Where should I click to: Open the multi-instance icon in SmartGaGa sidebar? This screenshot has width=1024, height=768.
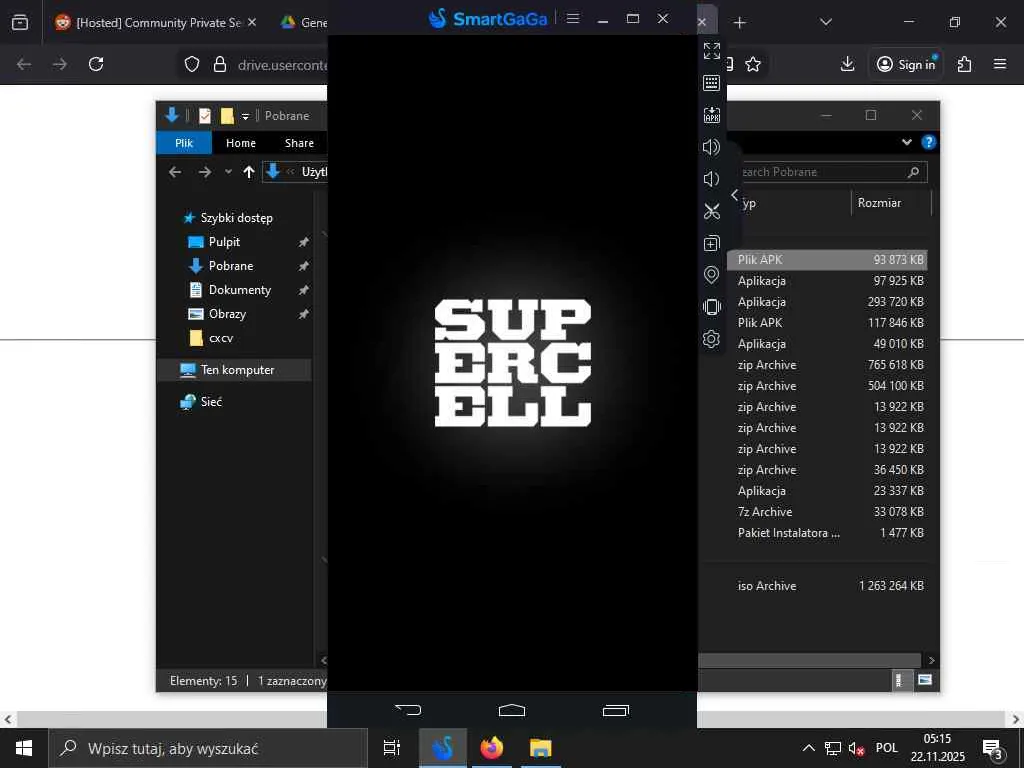[x=711, y=243]
